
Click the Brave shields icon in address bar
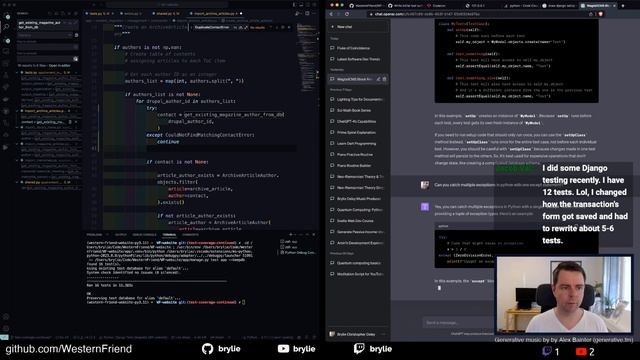[x=600, y=14]
